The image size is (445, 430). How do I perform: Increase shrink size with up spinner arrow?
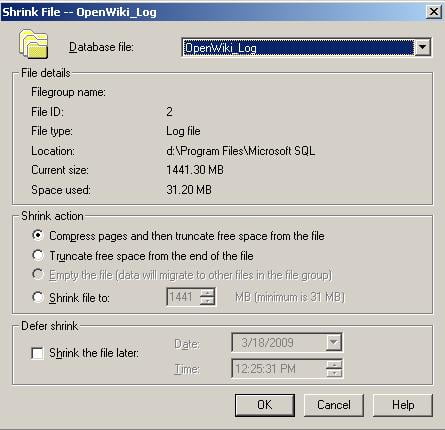208,292
